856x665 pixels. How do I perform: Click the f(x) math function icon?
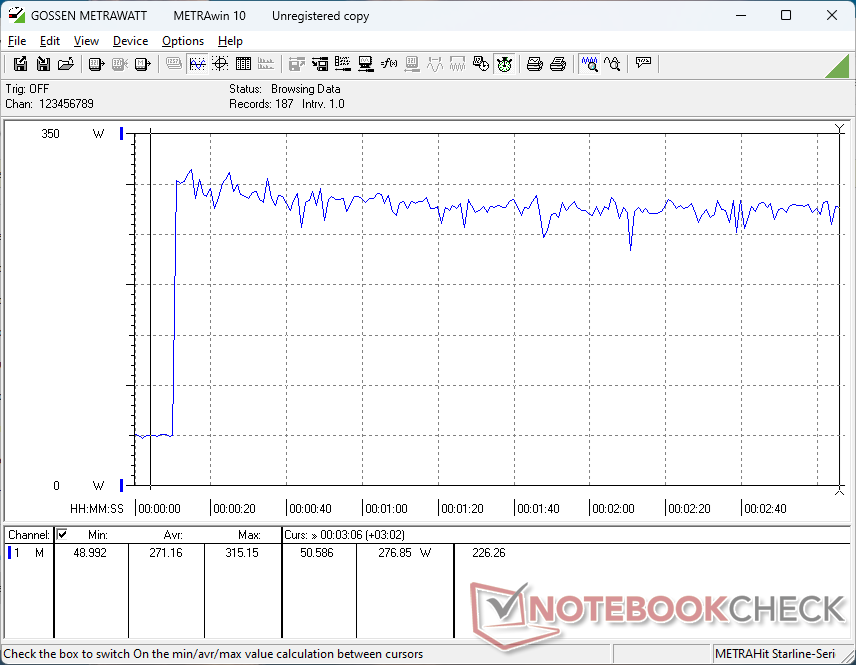pyautogui.click(x=389, y=64)
